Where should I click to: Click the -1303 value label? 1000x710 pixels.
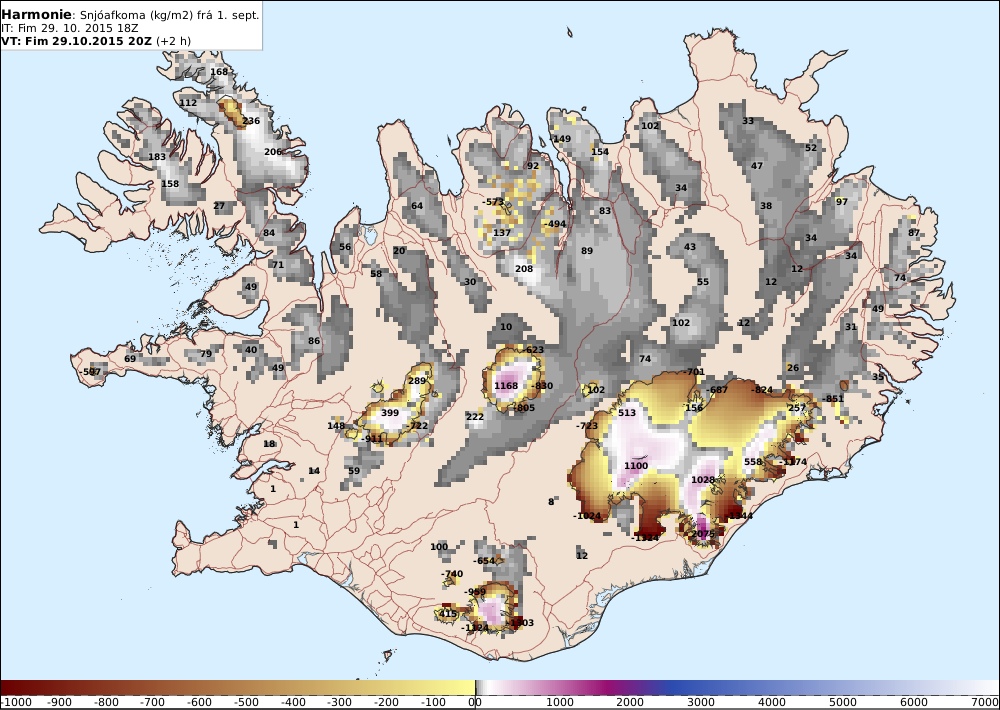pos(520,623)
